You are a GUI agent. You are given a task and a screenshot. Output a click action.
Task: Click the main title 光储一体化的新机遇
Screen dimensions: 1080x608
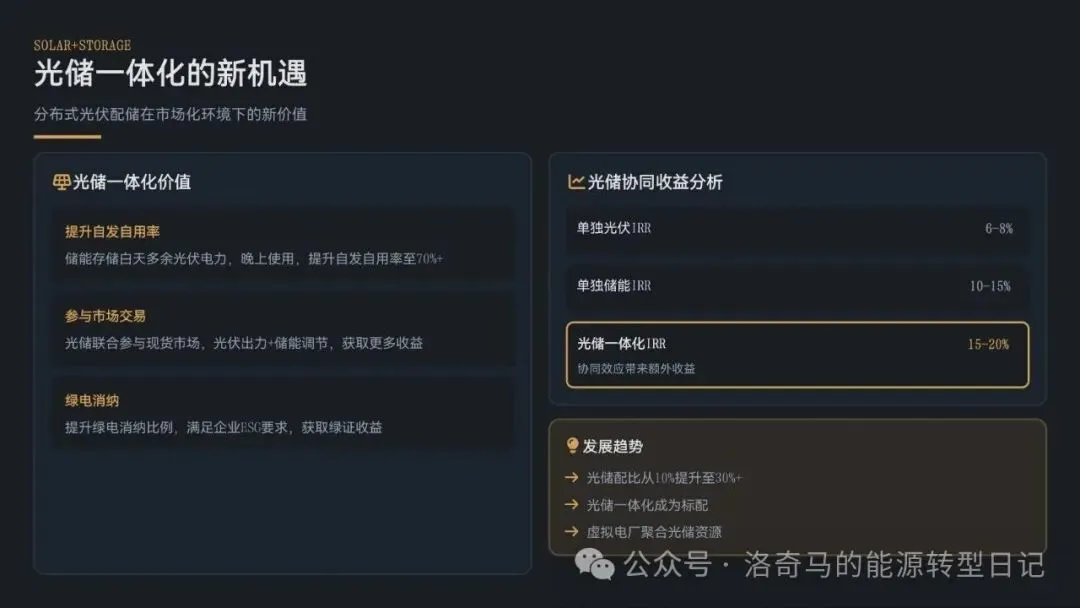pyautogui.click(x=170, y=73)
